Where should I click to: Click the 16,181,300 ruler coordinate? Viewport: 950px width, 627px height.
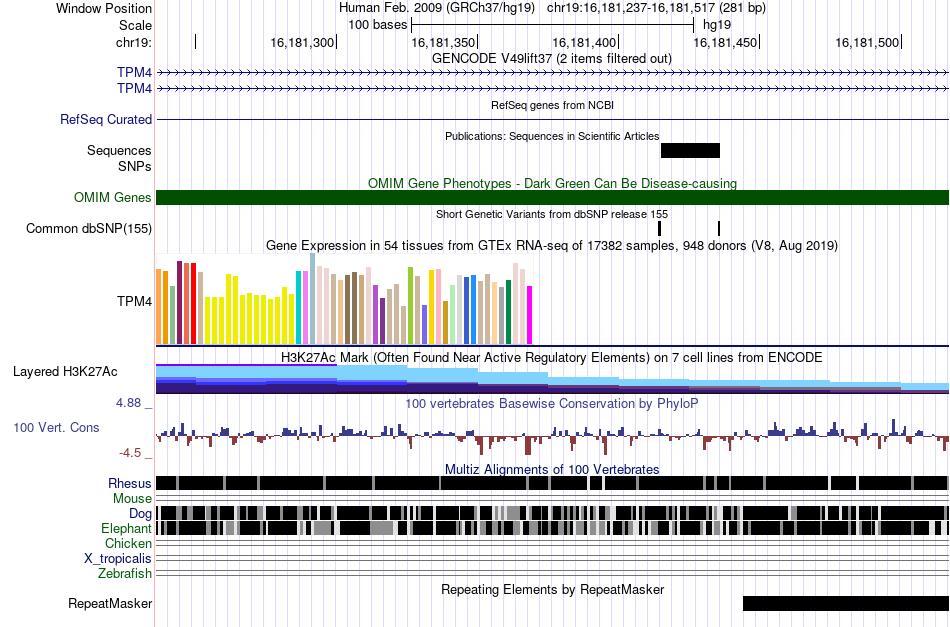pos(302,42)
